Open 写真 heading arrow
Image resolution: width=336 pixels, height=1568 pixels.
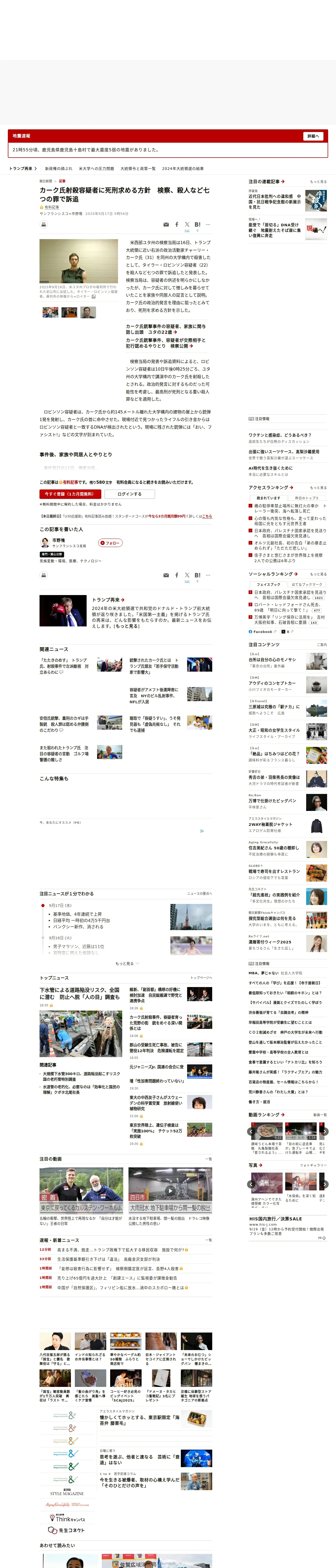[255, 1165]
